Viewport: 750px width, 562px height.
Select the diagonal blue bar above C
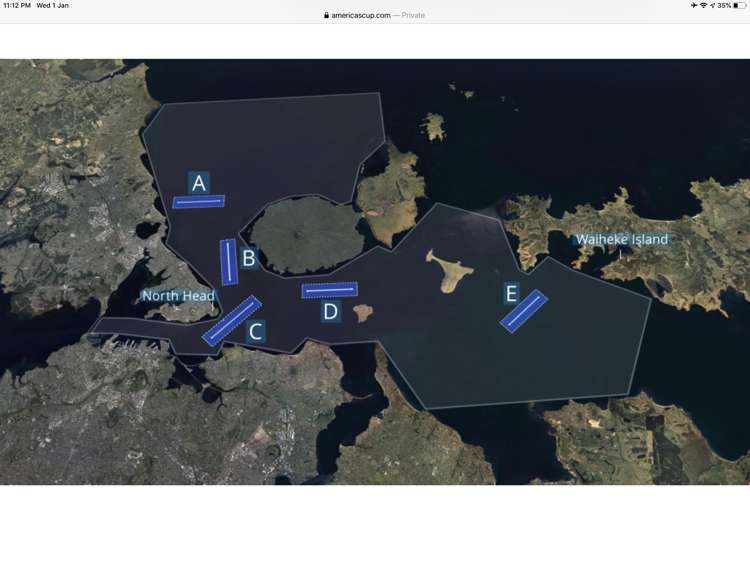231,321
